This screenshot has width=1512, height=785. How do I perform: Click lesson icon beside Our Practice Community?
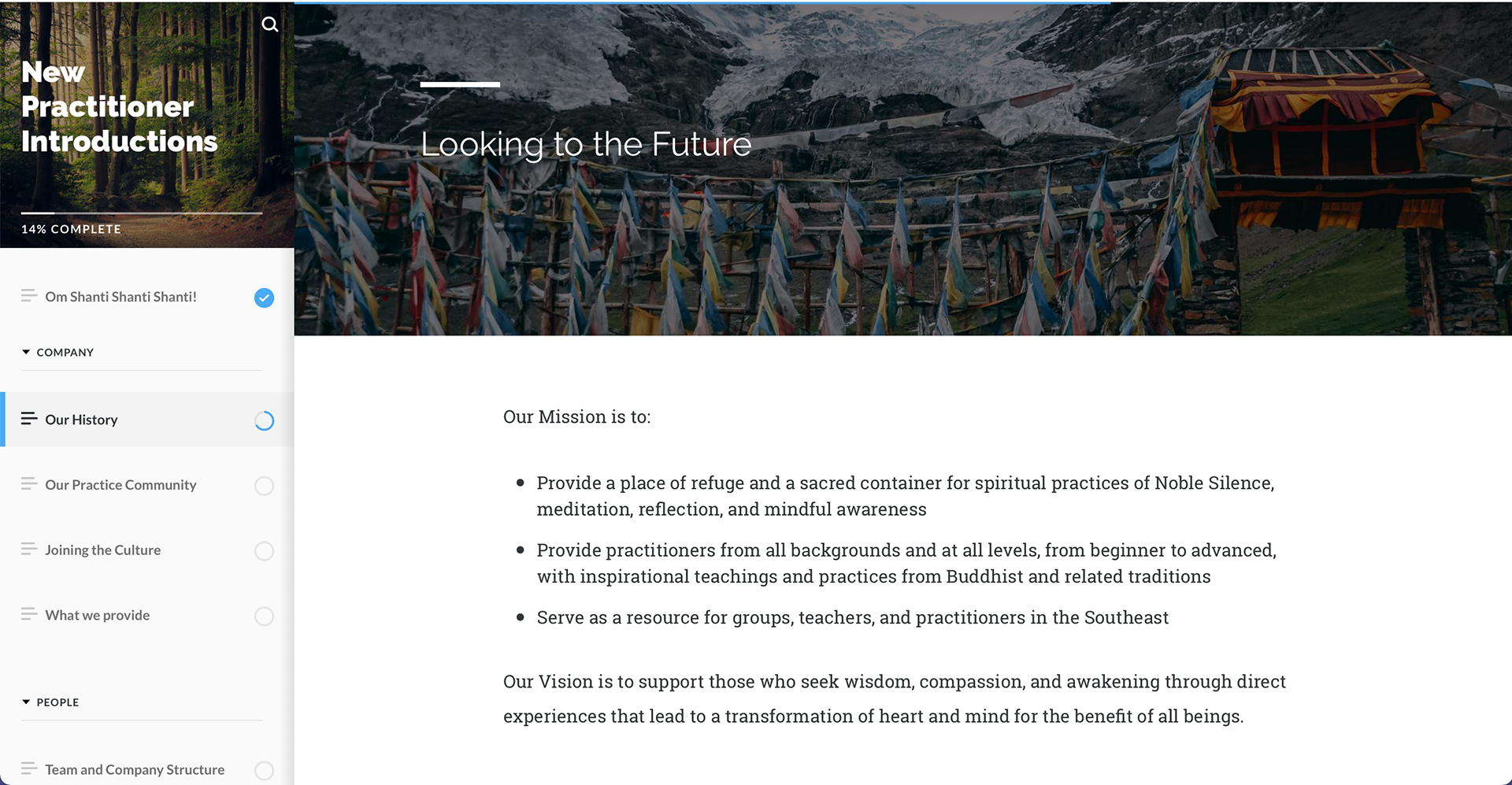pos(29,484)
